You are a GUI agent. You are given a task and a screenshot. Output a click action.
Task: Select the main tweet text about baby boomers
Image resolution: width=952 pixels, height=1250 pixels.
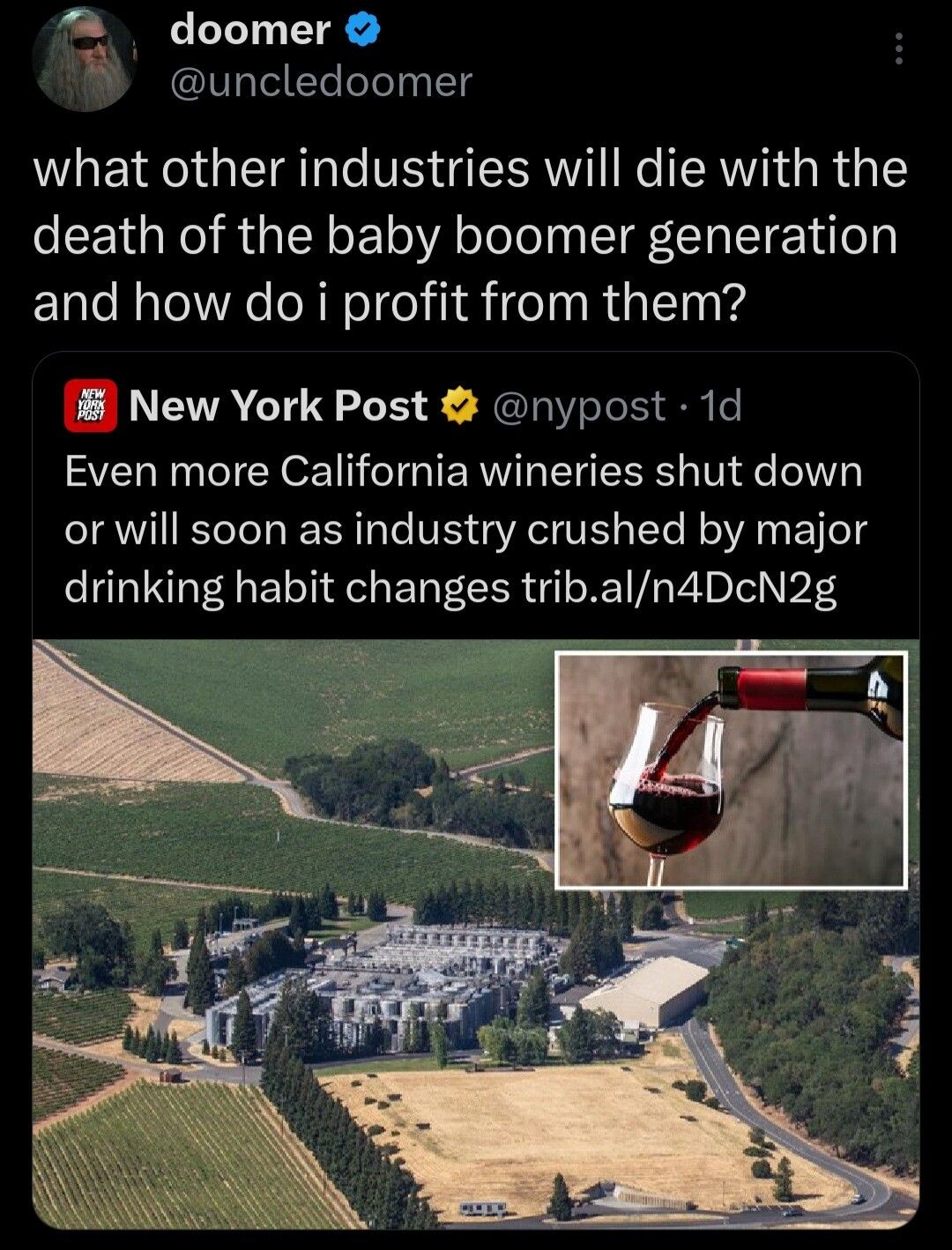click(x=470, y=235)
